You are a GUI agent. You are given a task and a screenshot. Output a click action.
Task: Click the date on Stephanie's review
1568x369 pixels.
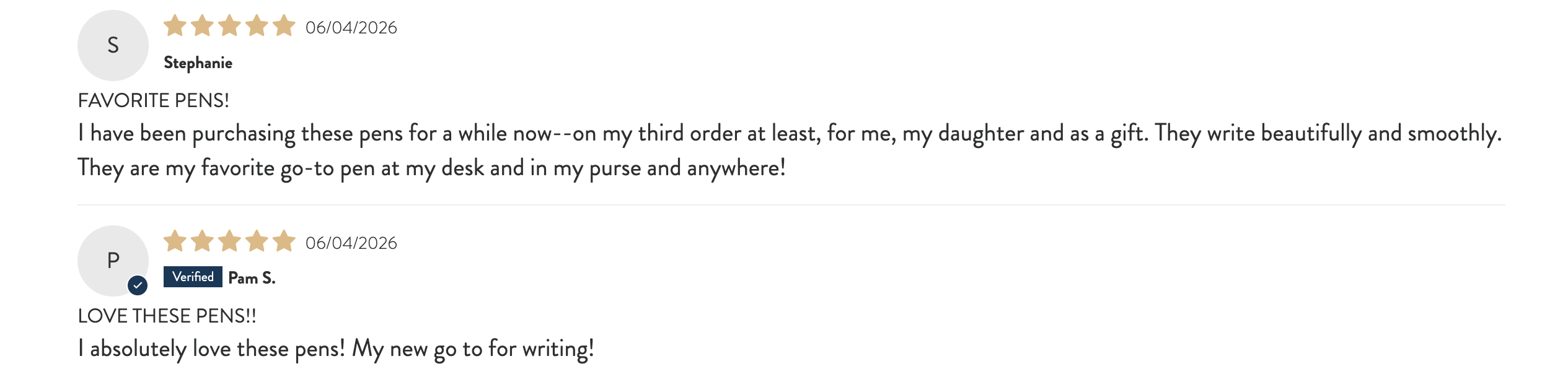pyautogui.click(x=351, y=28)
